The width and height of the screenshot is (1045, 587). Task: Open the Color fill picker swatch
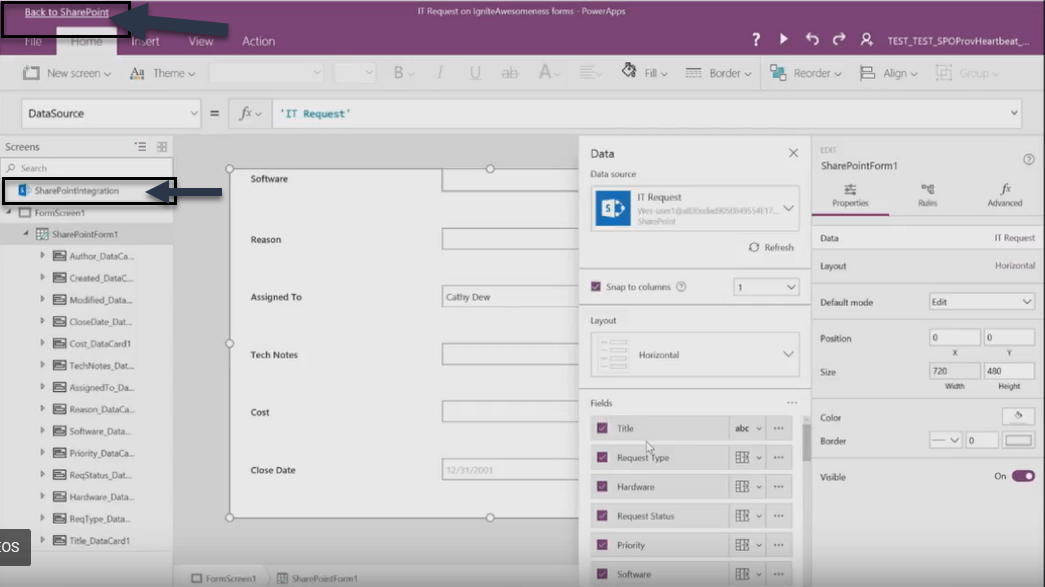pyautogui.click(x=1018, y=417)
